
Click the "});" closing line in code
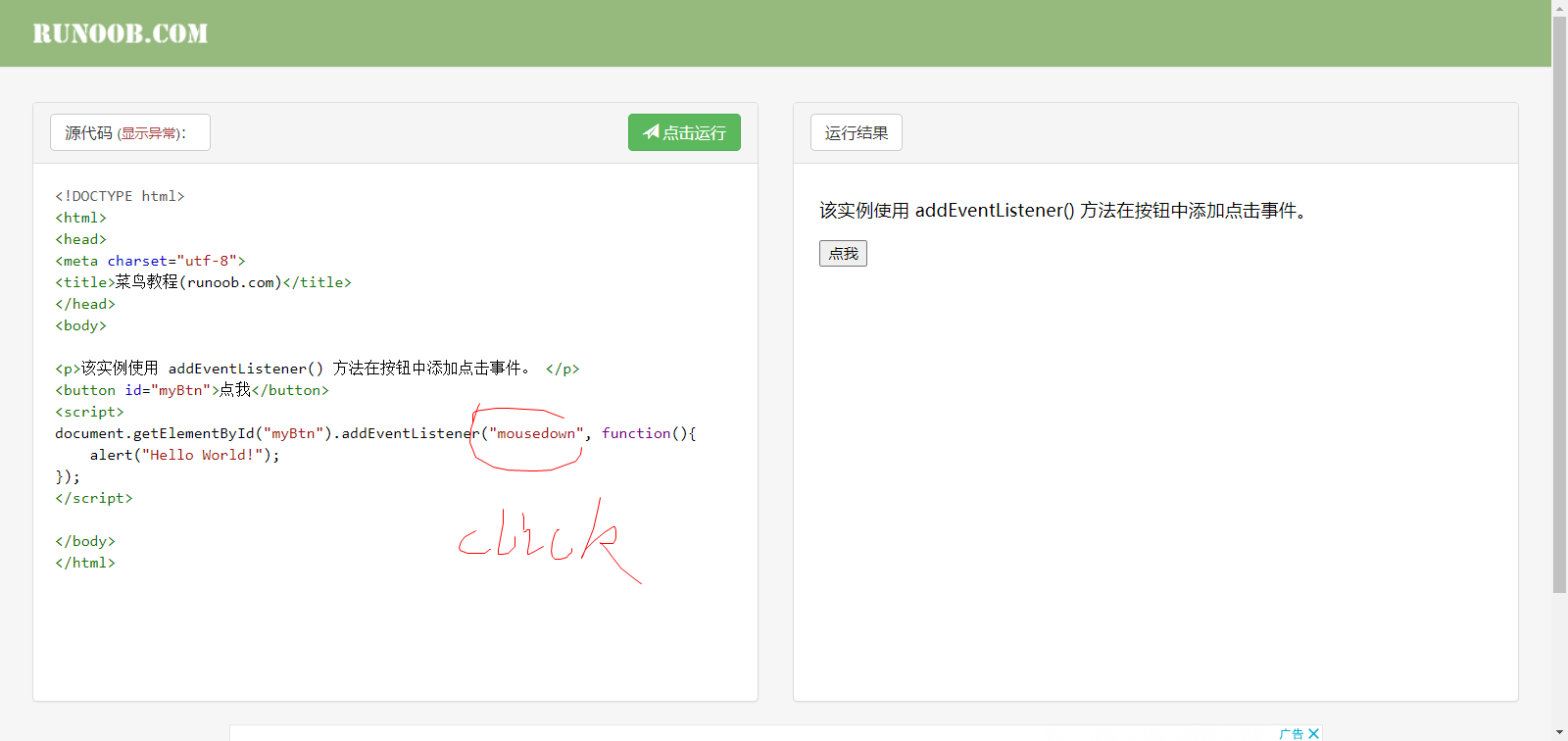68,476
